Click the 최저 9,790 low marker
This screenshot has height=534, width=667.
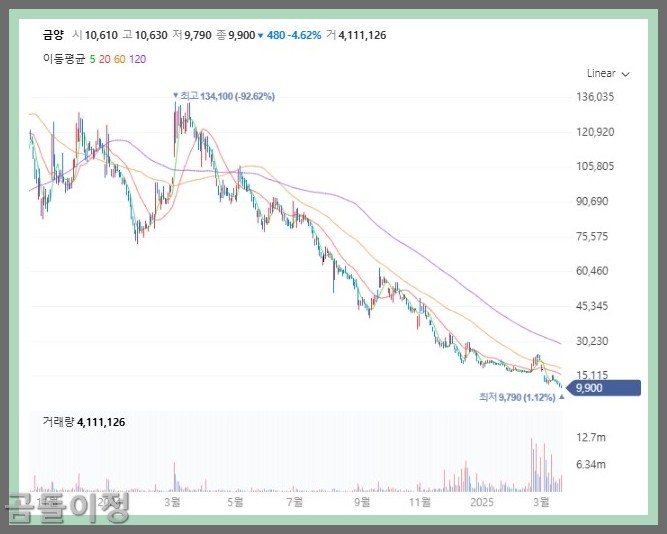coord(522,397)
